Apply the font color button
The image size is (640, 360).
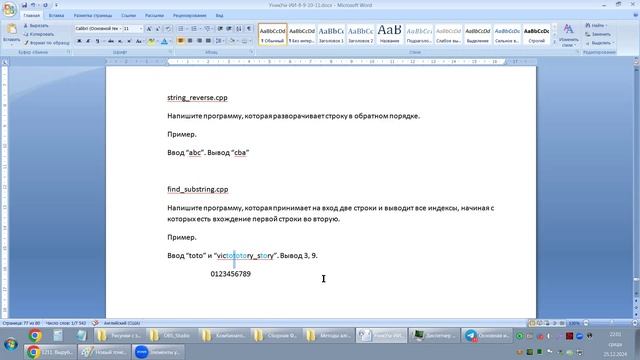[164, 41]
